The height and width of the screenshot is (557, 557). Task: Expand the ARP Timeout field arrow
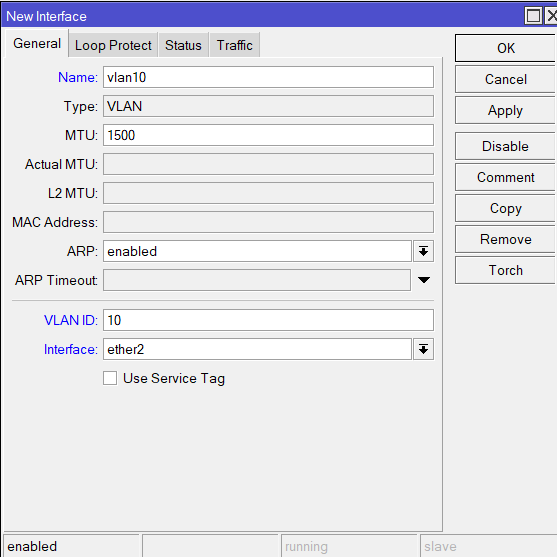424,280
